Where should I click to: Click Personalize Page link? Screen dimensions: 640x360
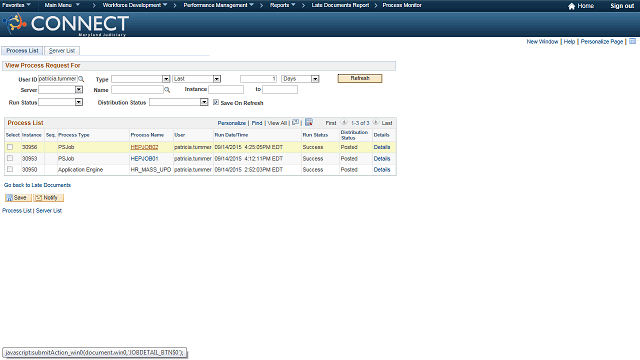(x=602, y=42)
